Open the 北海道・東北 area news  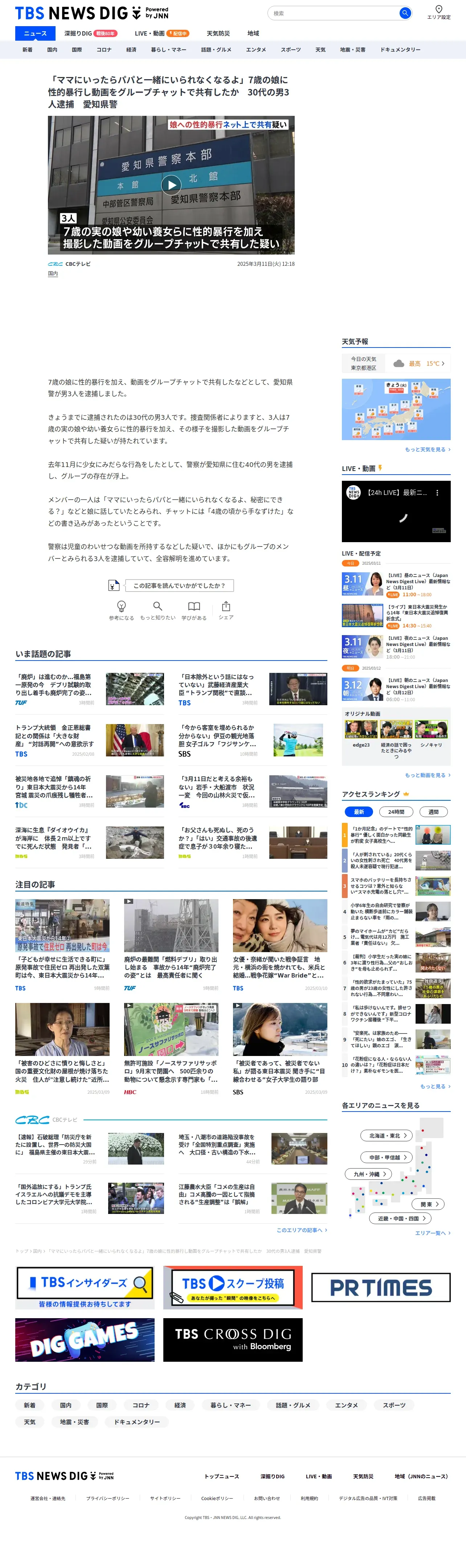pyautogui.click(x=387, y=1136)
